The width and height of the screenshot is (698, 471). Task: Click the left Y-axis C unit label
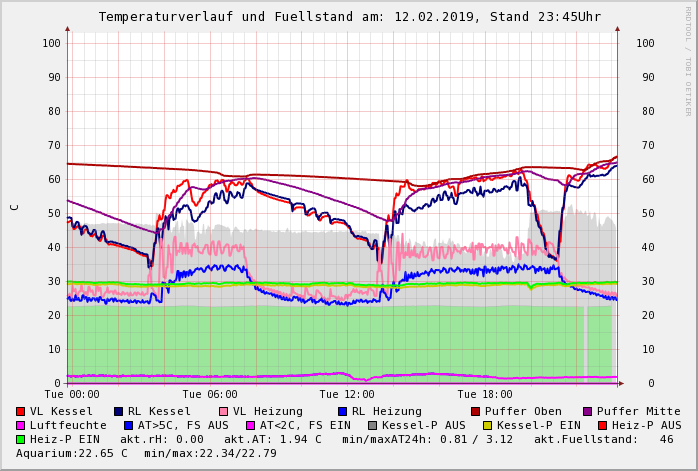[x=14, y=207]
